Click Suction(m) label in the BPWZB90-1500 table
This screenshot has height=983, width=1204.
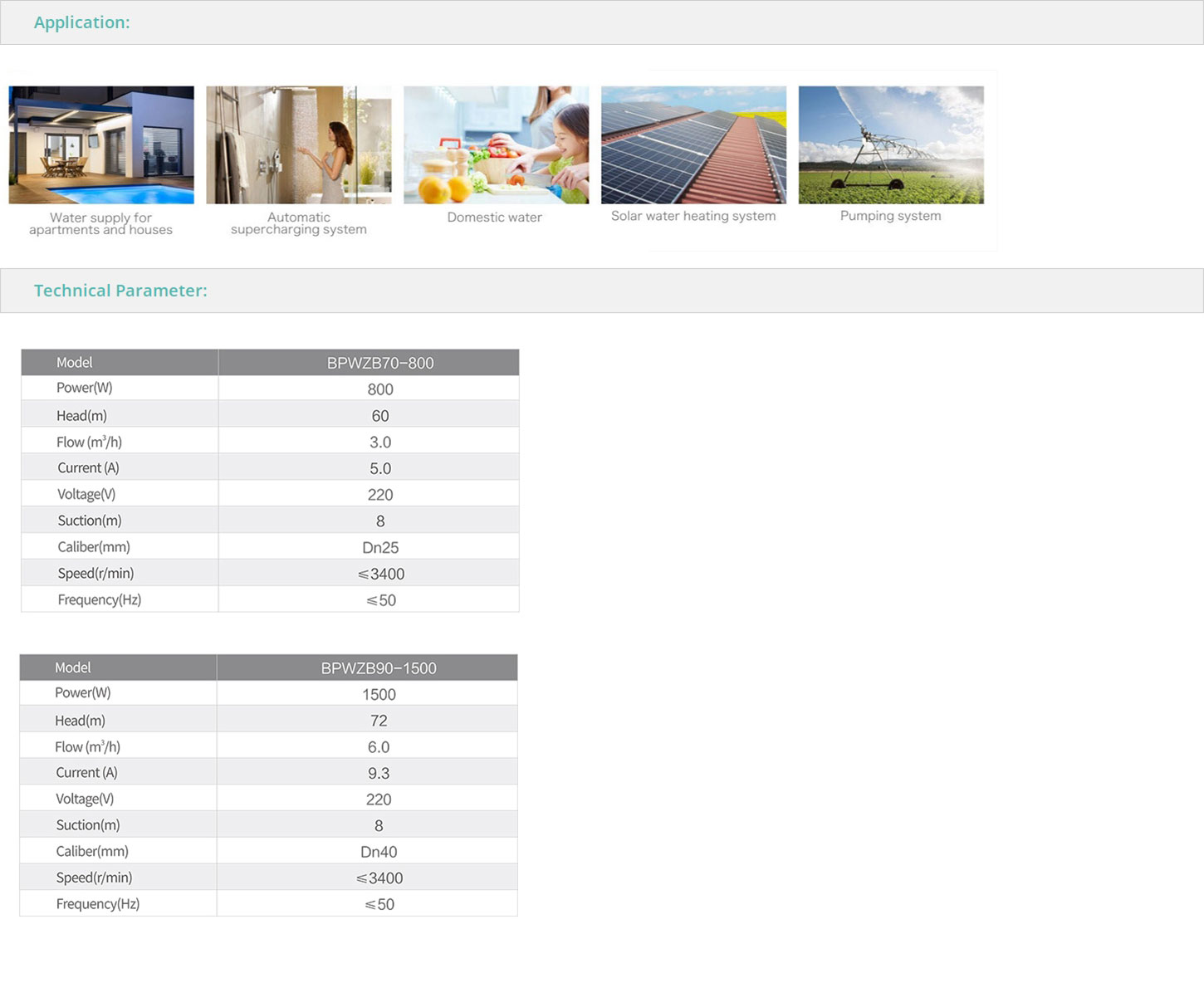[x=88, y=825]
